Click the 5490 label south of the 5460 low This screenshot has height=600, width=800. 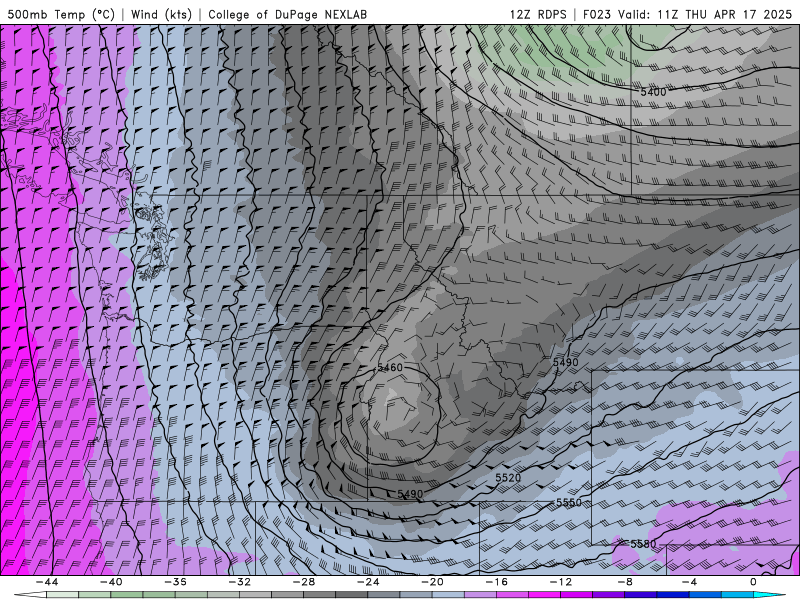[410, 494]
